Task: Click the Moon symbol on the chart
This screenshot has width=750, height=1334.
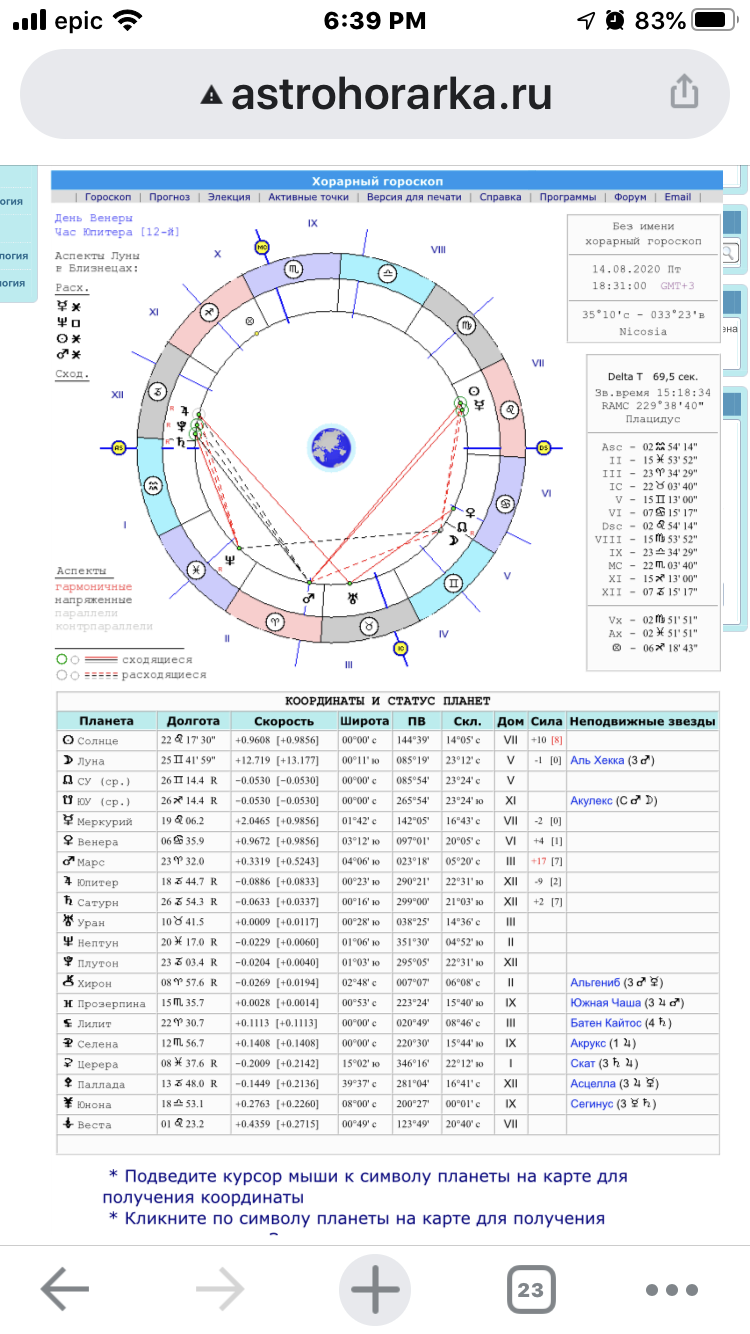Action: pyautogui.click(x=454, y=540)
